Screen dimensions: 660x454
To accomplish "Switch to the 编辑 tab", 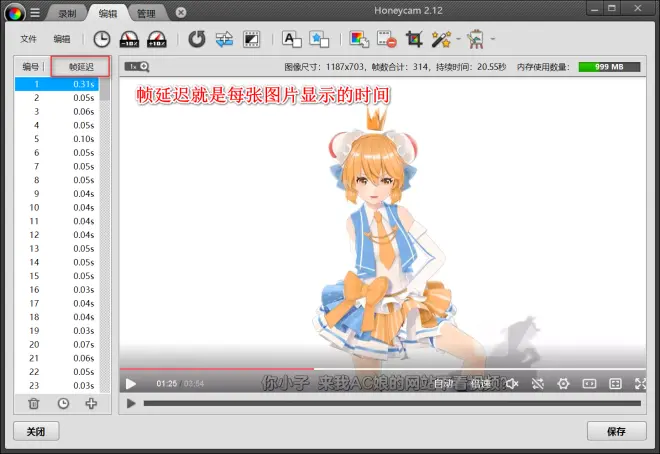I will [107, 13].
